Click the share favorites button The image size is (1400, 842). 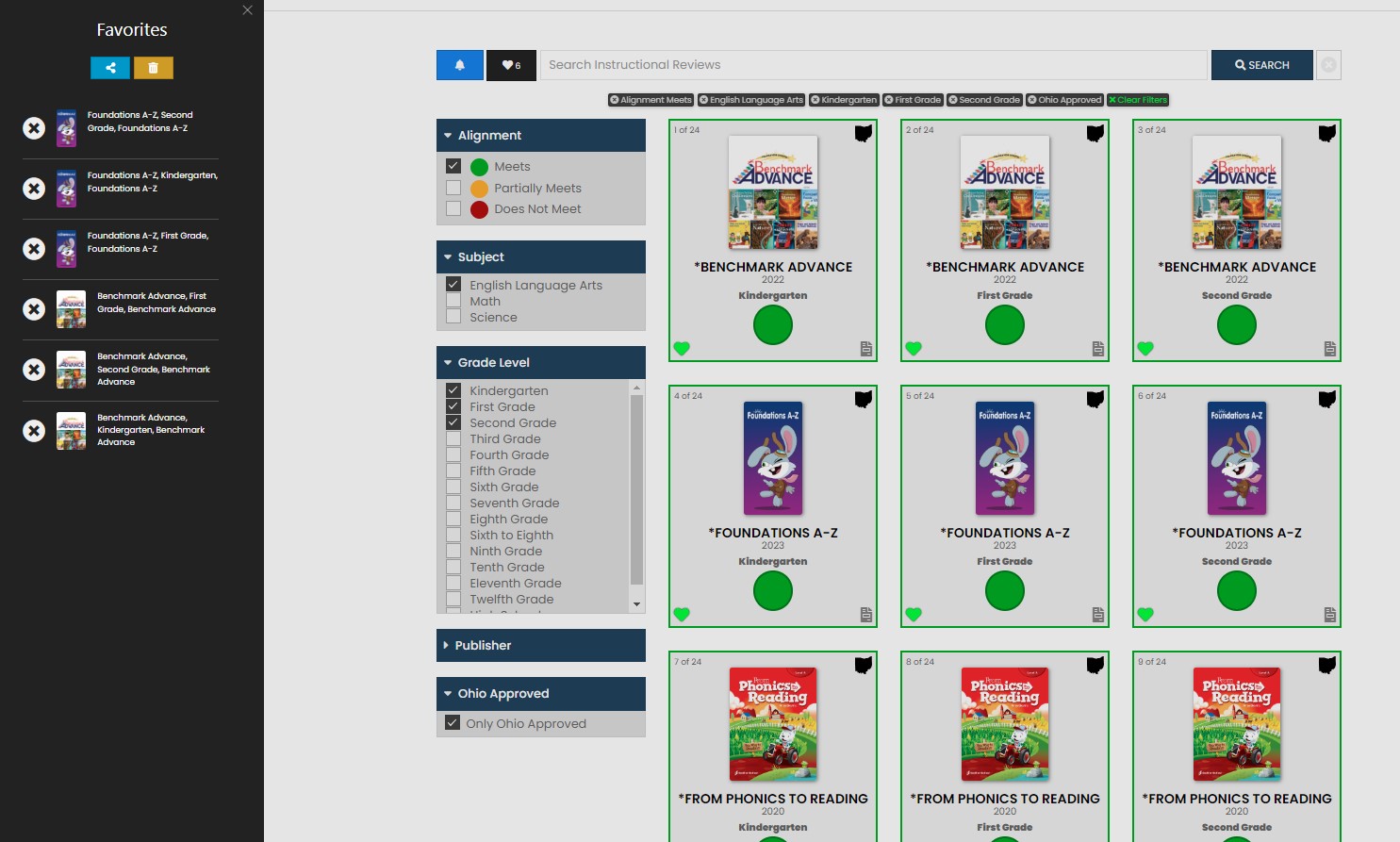tap(110, 68)
